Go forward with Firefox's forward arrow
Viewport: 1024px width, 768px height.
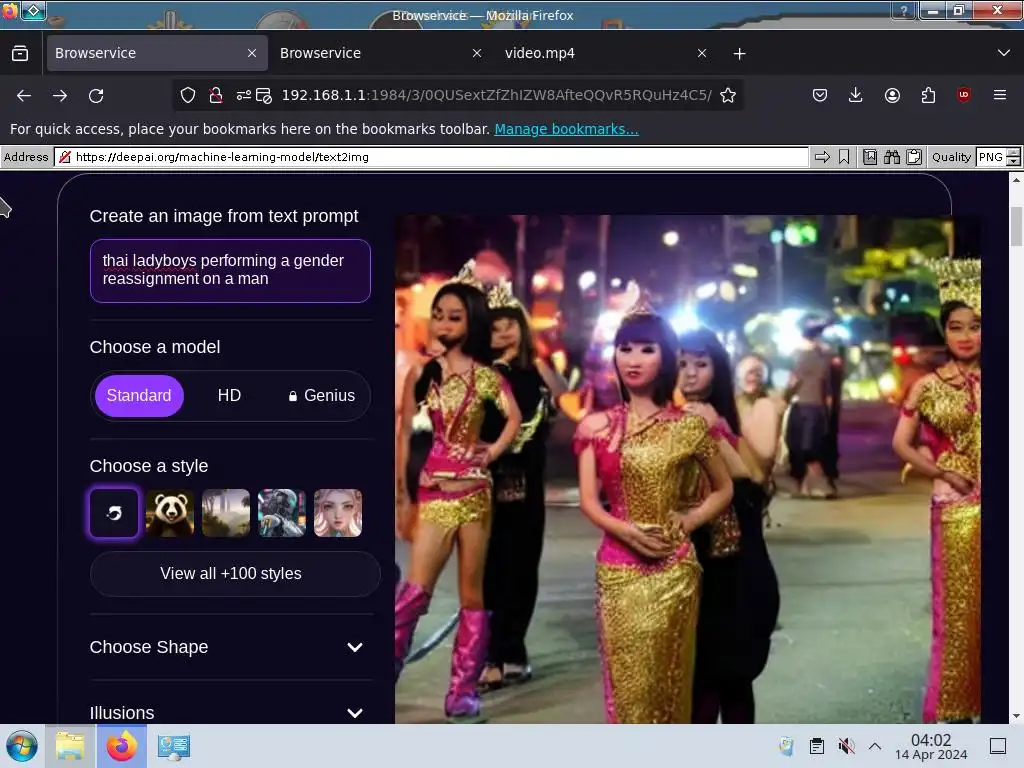click(60, 95)
